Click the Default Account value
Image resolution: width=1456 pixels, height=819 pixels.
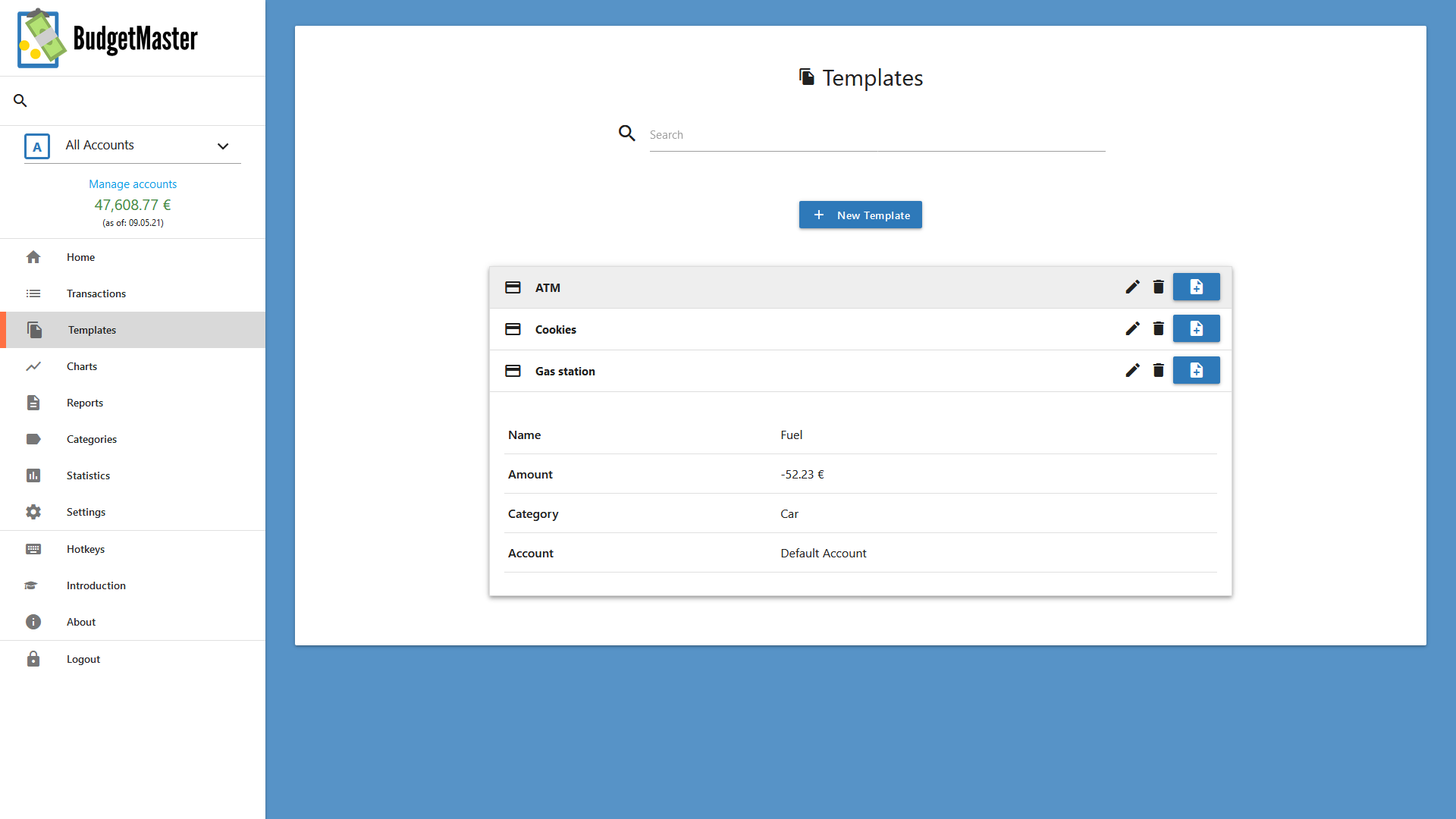[824, 553]
